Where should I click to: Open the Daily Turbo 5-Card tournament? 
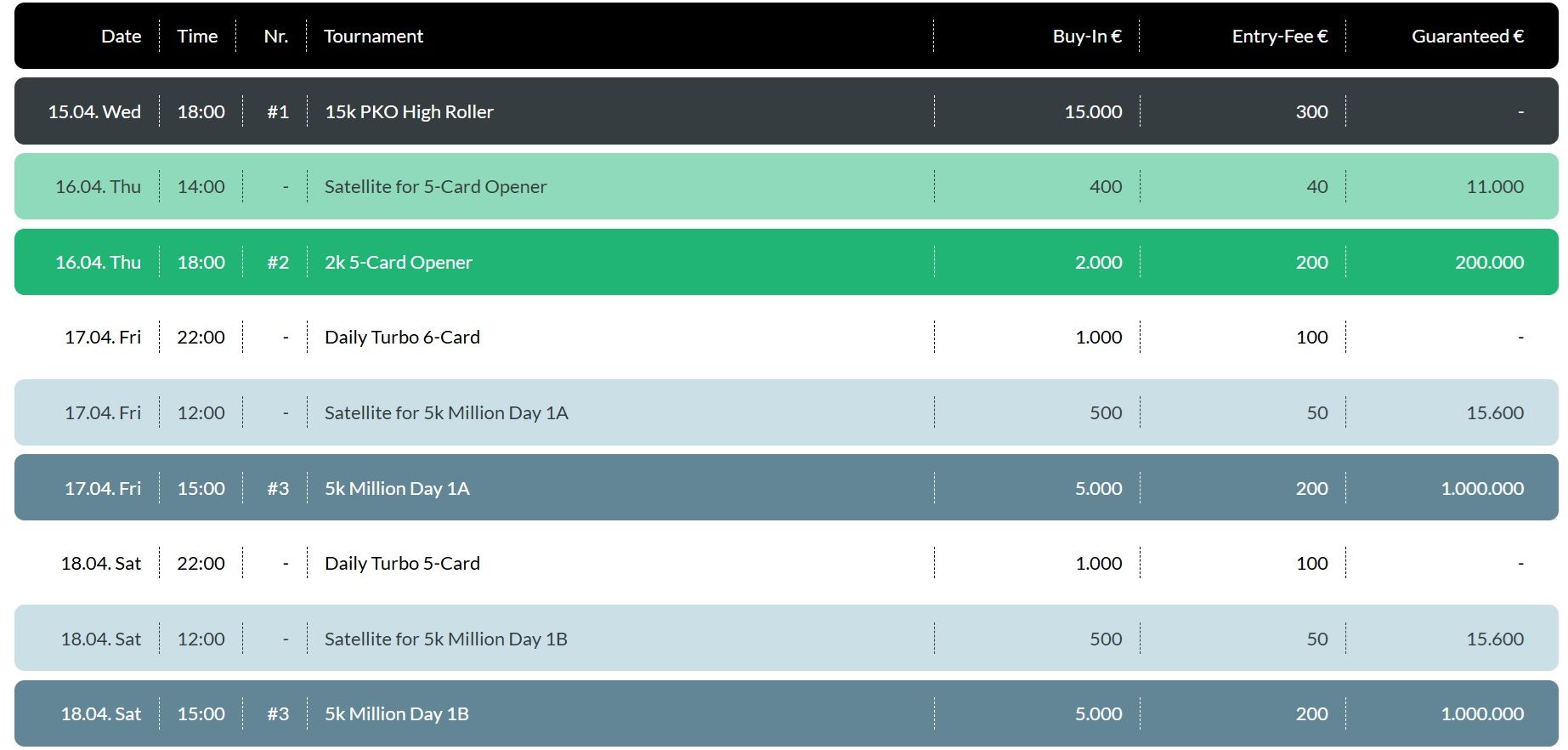pyautogui.click(x=402, y=564)
